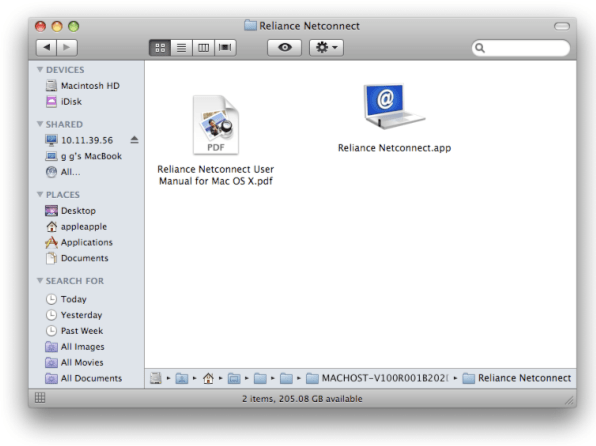Click the hard disk icon in the path bar
The image size is (596, 446).
point(156,378)
